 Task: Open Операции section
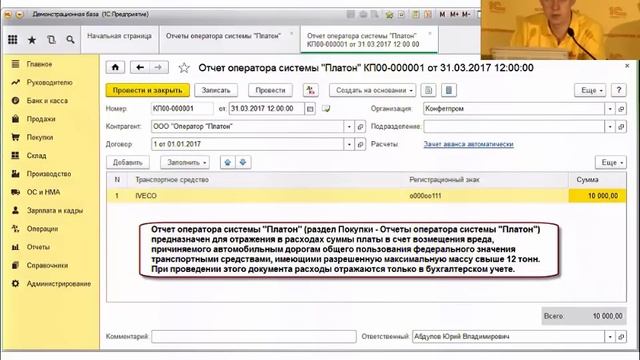click(42, 229)
